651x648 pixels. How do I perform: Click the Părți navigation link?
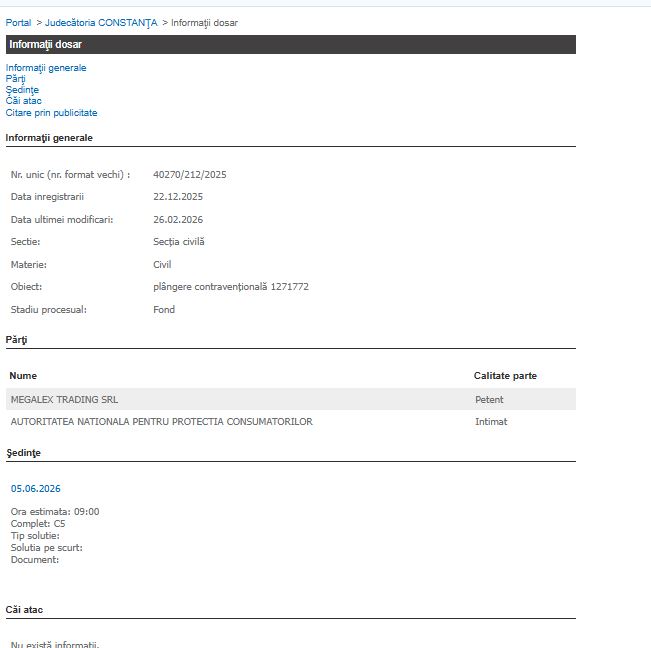[16, 79]
